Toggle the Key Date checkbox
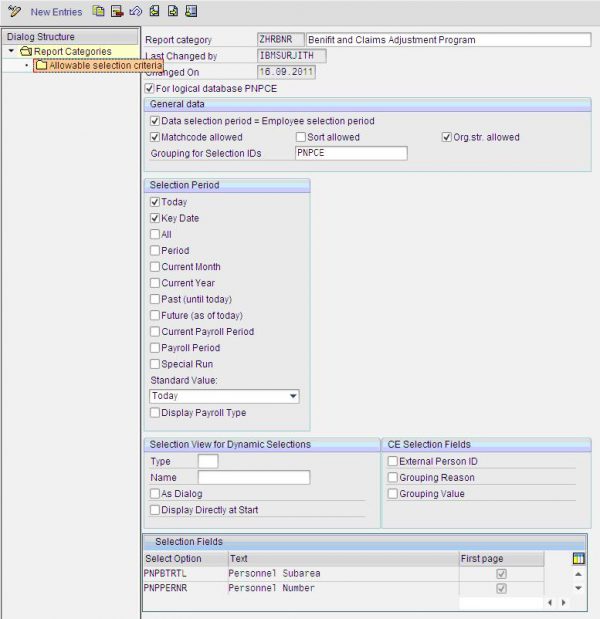Image resolution: width=600 pixels, height=619 pixels. click(x=155, y=218)
